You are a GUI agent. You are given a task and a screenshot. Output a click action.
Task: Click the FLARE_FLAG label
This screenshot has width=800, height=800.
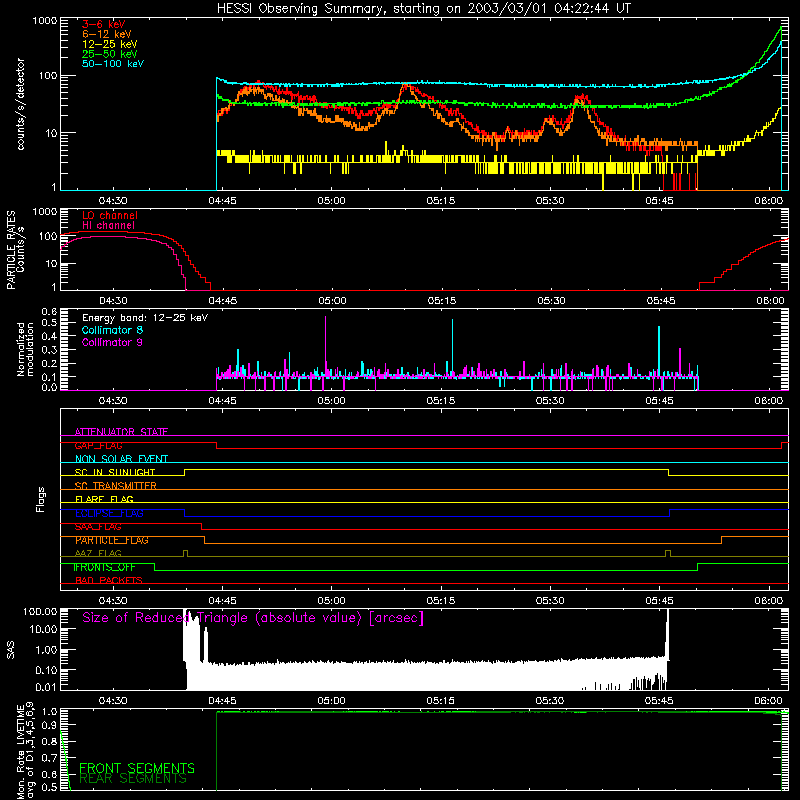(x=104, y=499)
